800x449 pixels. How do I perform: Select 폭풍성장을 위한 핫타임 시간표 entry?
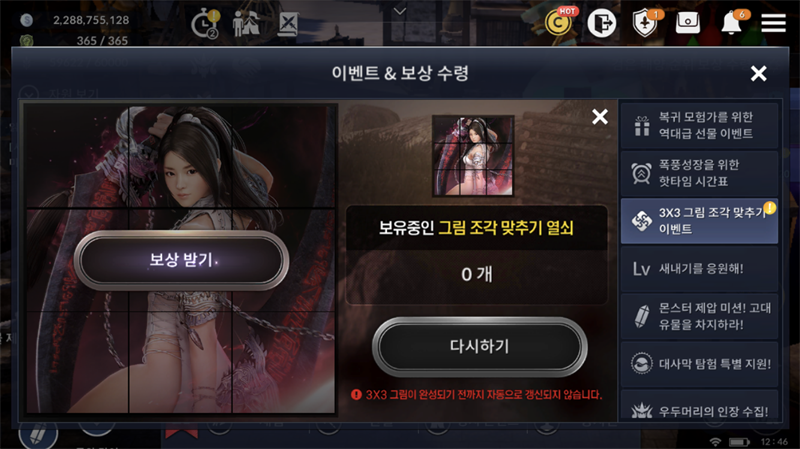pos(699,173)
